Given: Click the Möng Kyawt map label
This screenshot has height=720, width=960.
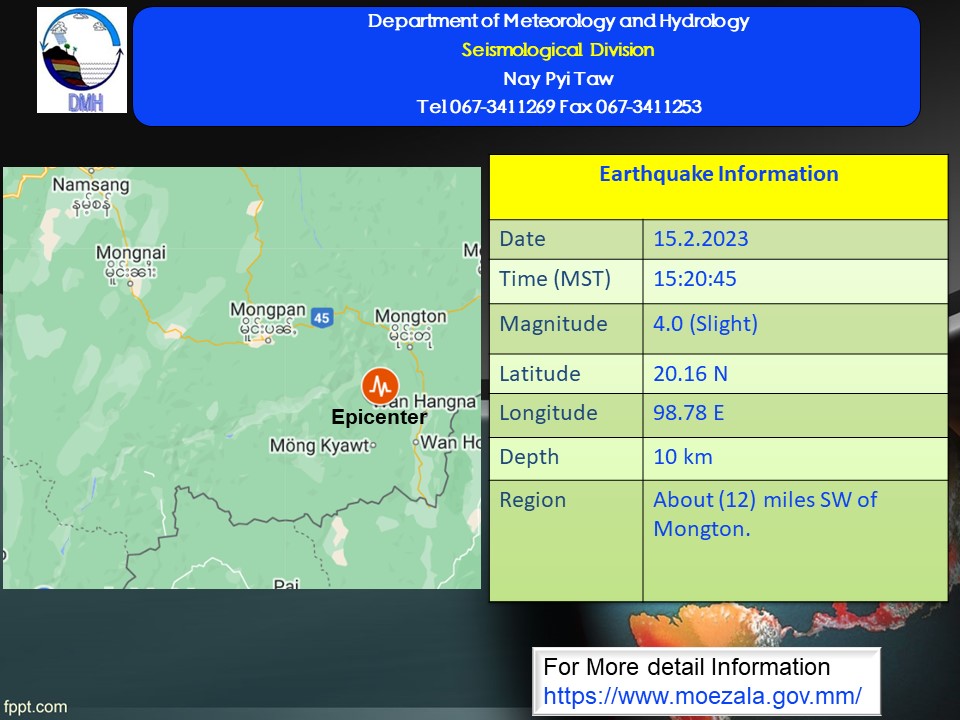Looking at the screenshot, I should [320, 445].
